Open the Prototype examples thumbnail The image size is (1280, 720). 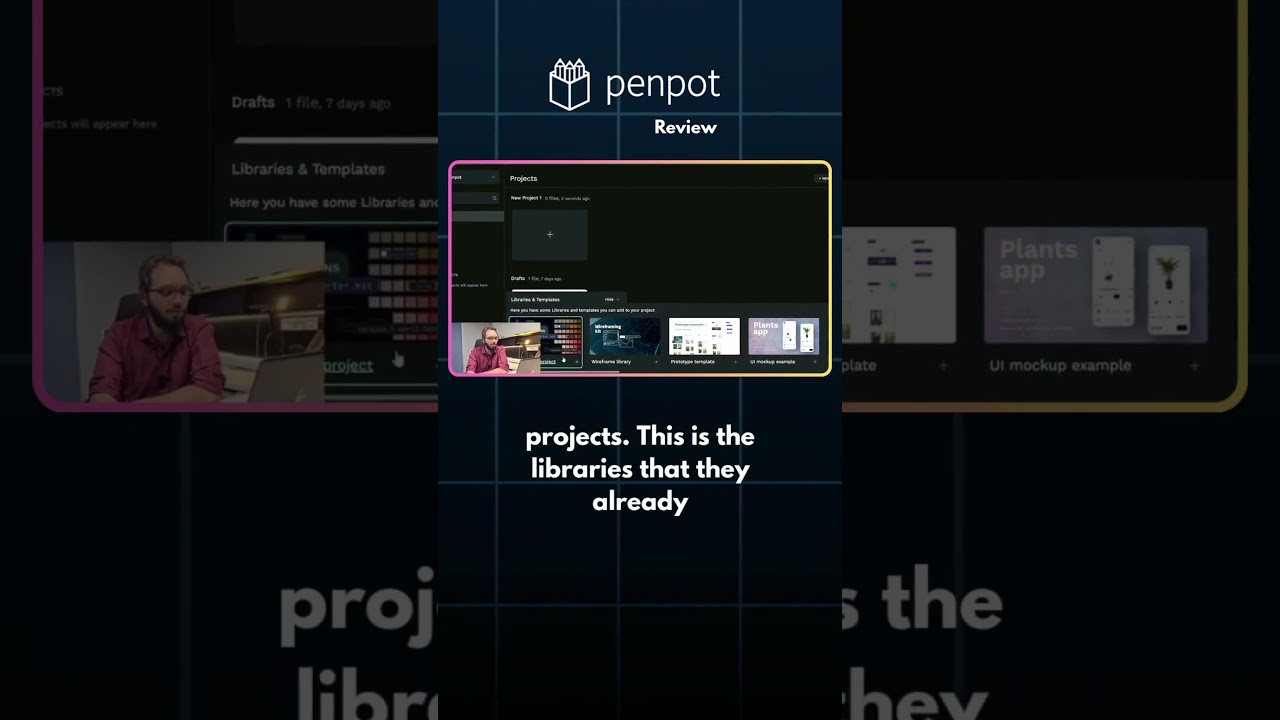pos(704,337)
